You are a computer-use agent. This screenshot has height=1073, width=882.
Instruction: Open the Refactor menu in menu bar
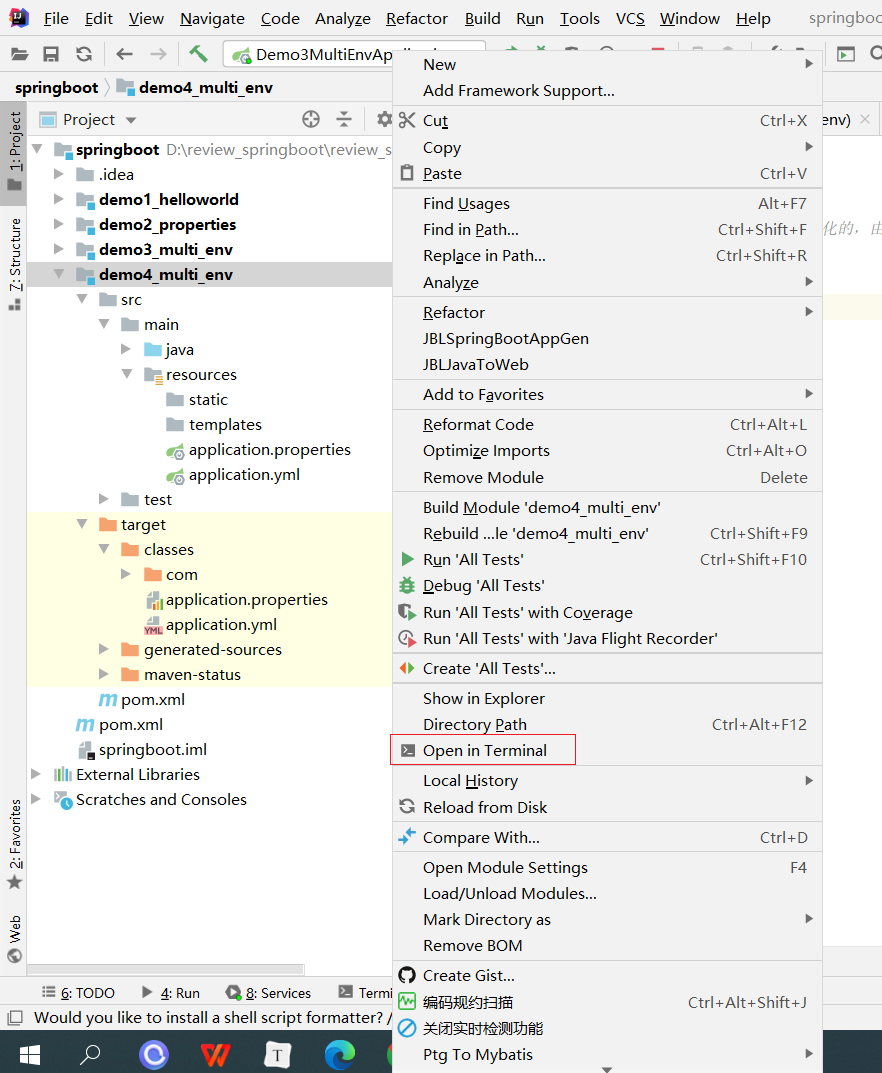tap(416, 19)
